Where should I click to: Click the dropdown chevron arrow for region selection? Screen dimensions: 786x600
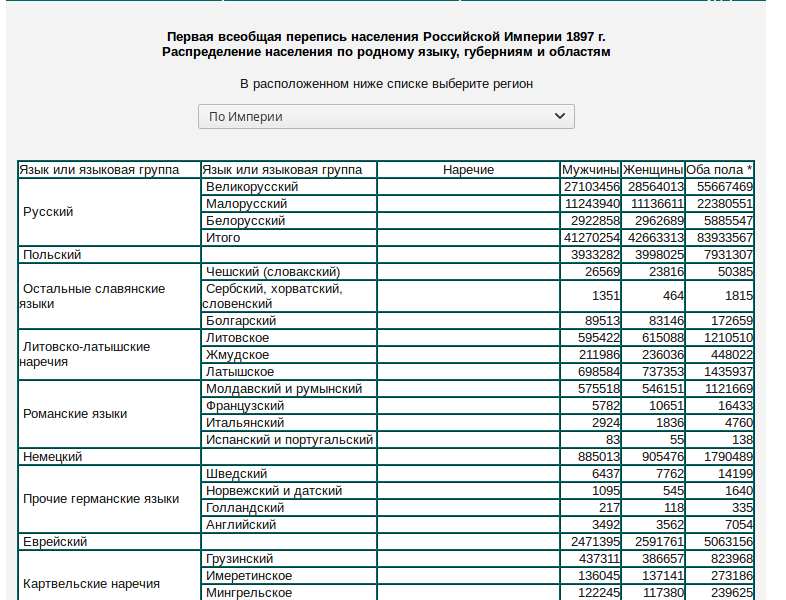559,117
